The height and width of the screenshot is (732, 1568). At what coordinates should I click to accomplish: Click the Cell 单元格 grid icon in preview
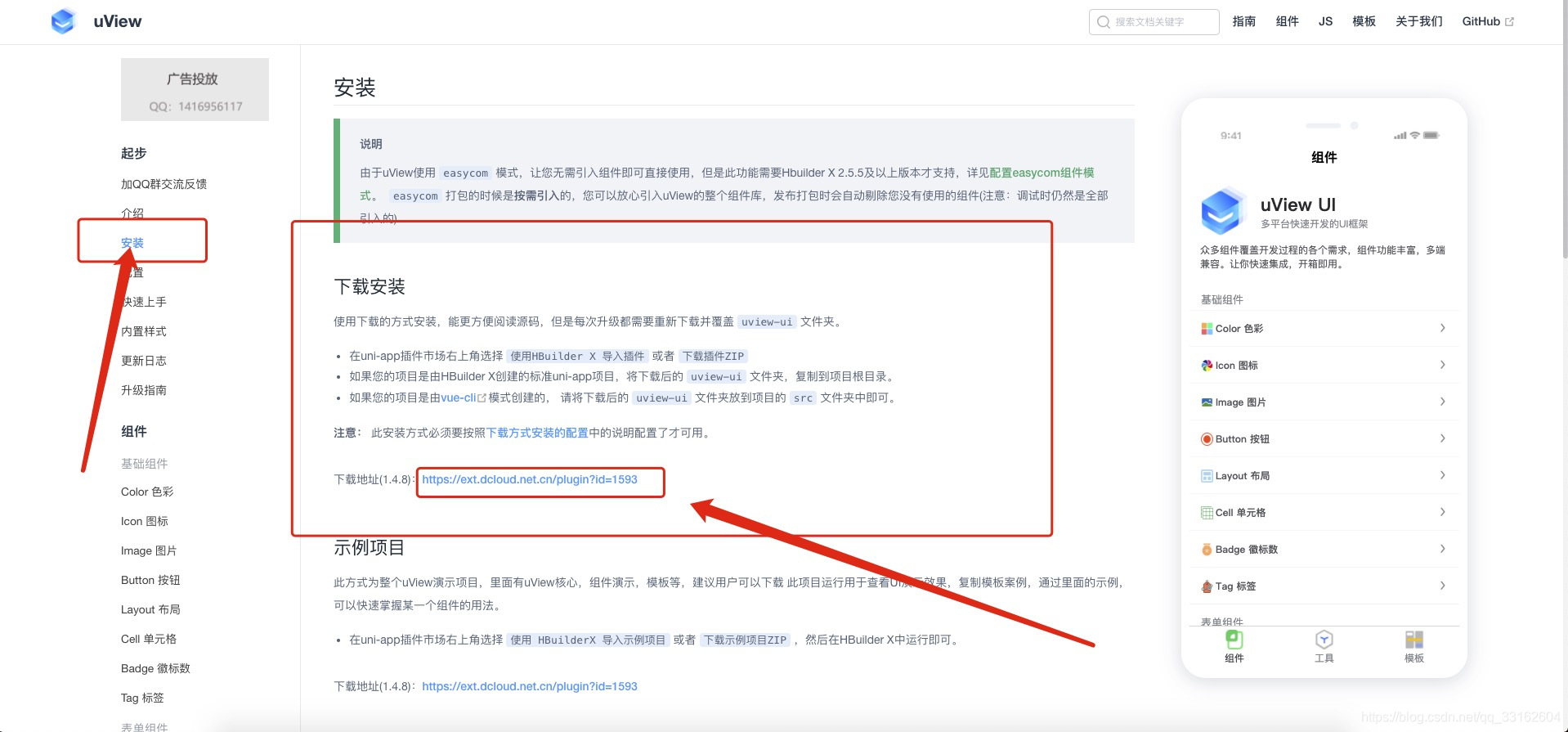coord(1207,513)
